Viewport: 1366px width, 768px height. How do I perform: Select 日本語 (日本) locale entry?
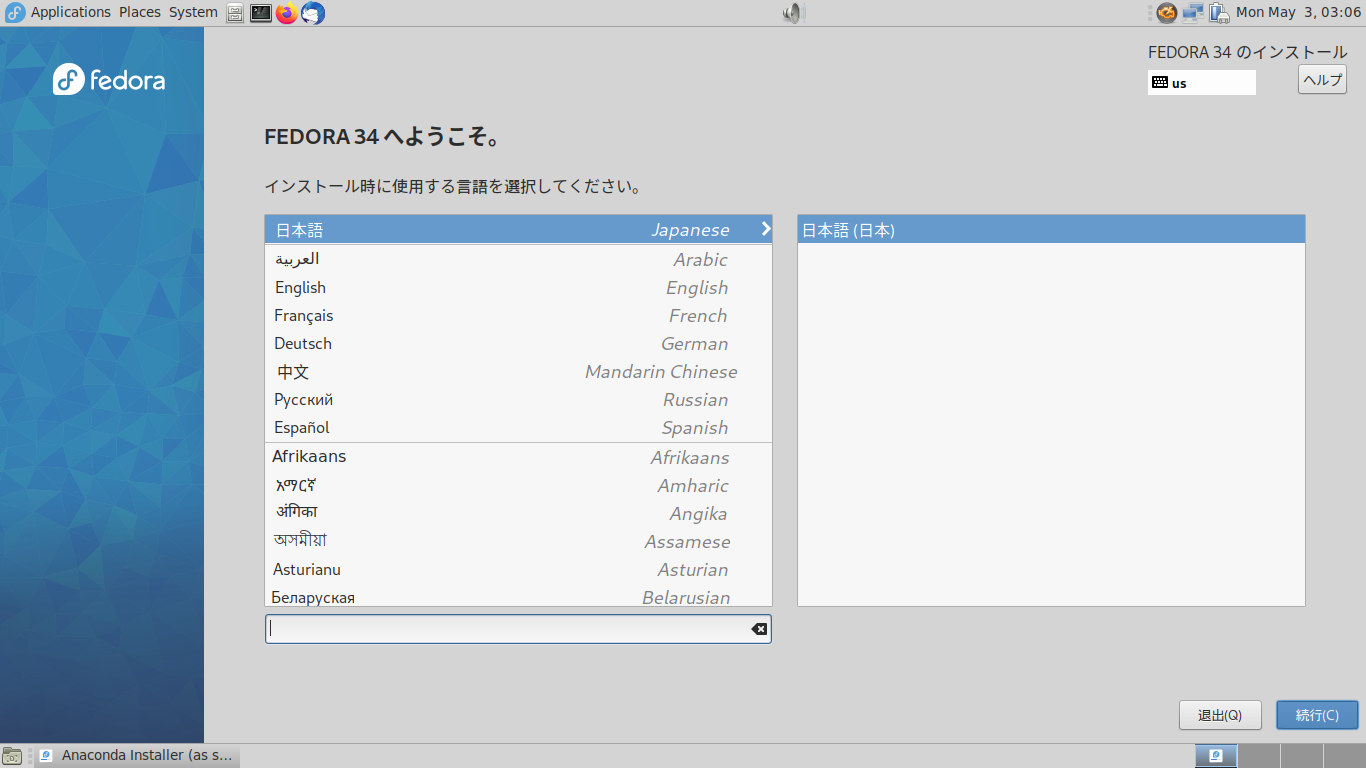(1051, 230)
